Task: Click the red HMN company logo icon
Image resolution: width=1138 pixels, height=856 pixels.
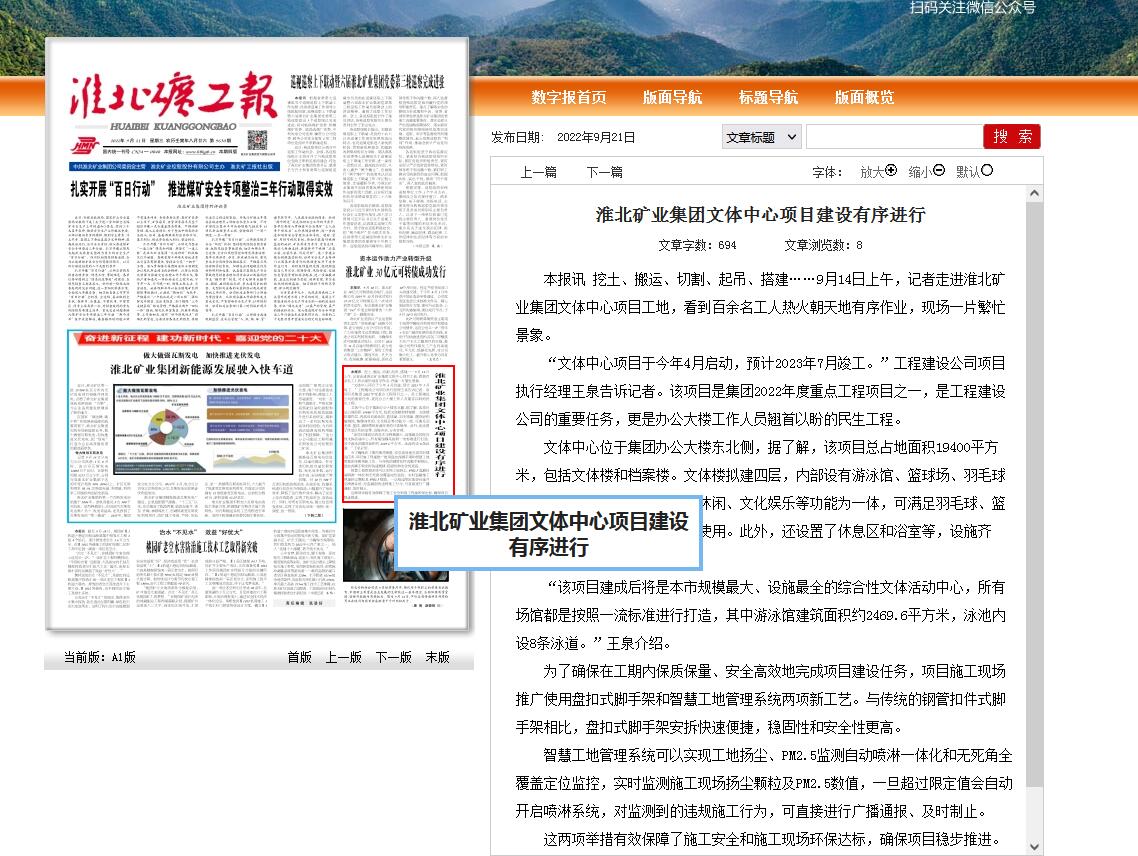Action: click(84, 145)
